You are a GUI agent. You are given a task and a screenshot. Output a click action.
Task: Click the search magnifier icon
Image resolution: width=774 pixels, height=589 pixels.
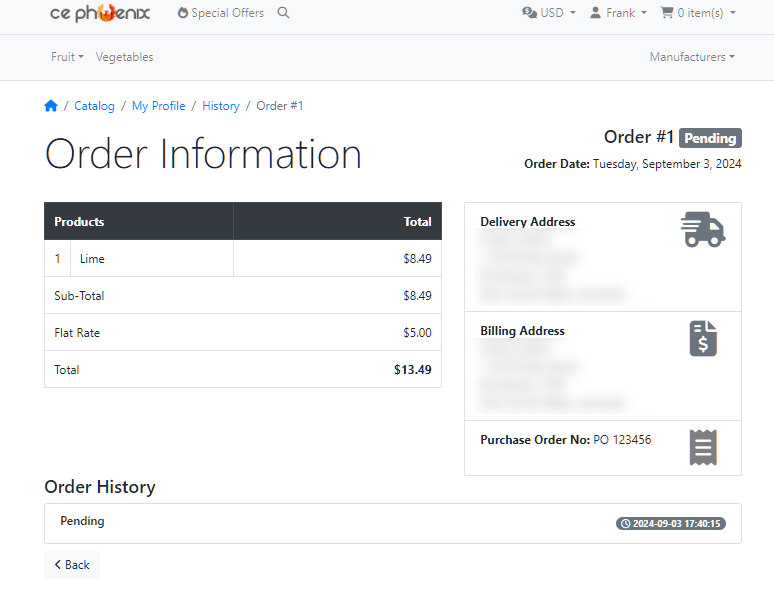pos(283,13)
